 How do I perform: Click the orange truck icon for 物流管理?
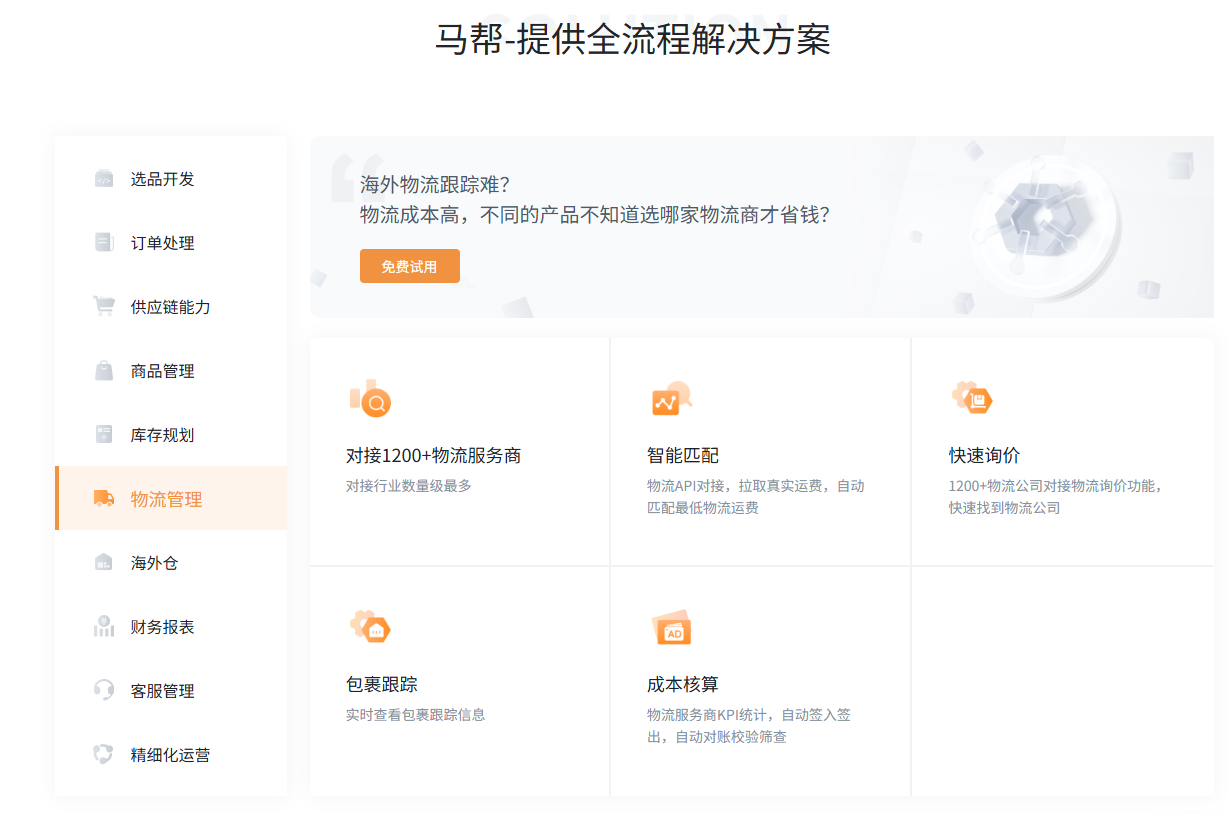104,499
